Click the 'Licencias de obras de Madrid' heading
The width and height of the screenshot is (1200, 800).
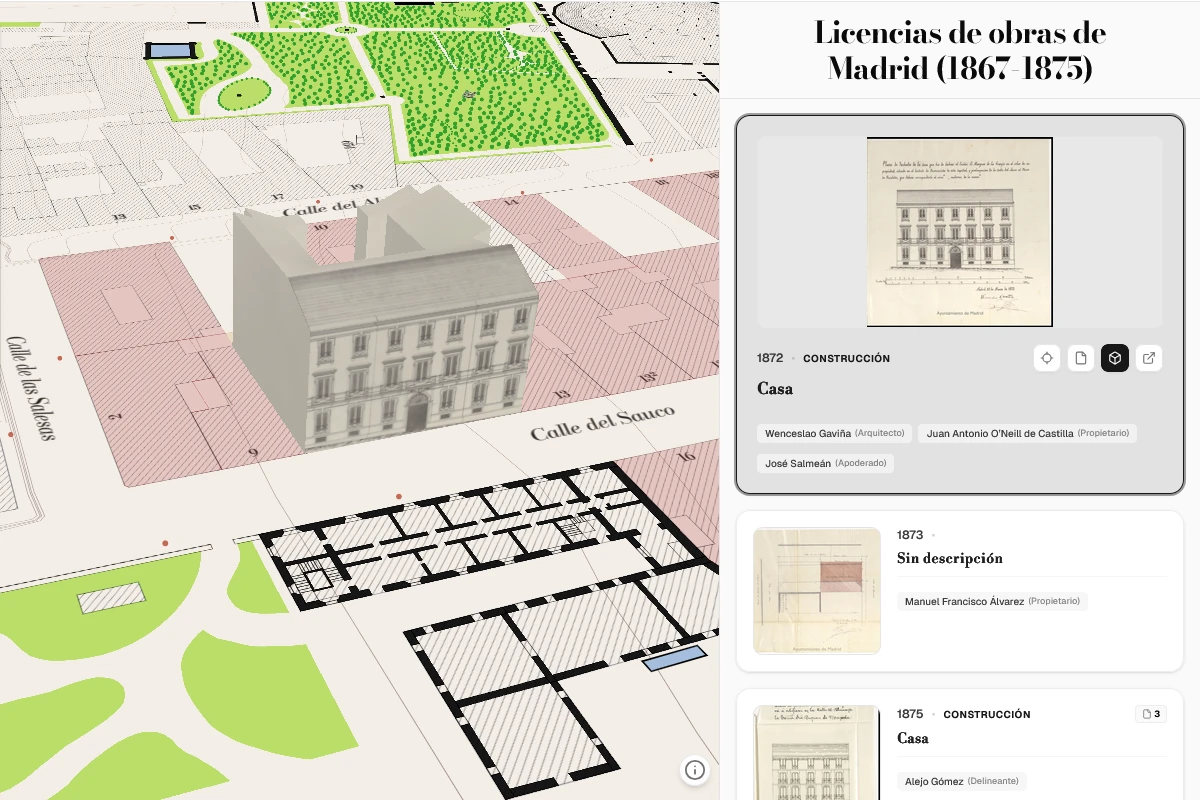(x=960, y=50)
